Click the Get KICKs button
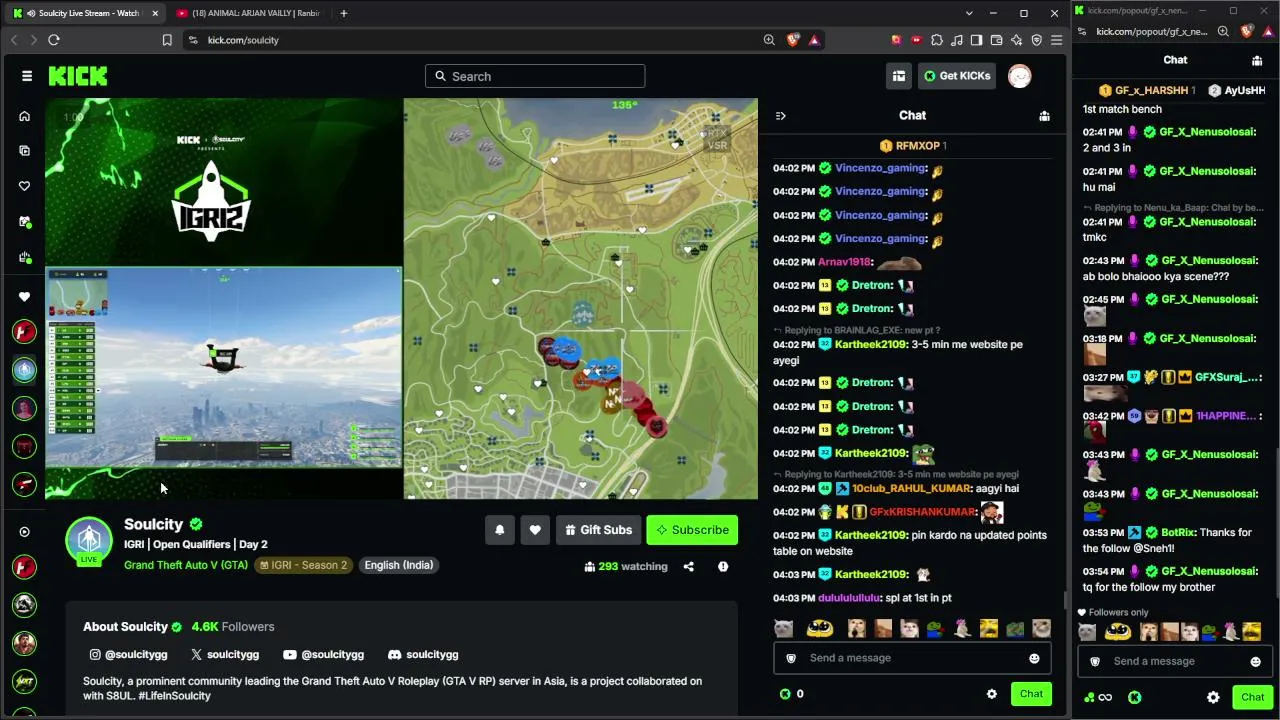 pyautogui.click(x=957, y=76)
